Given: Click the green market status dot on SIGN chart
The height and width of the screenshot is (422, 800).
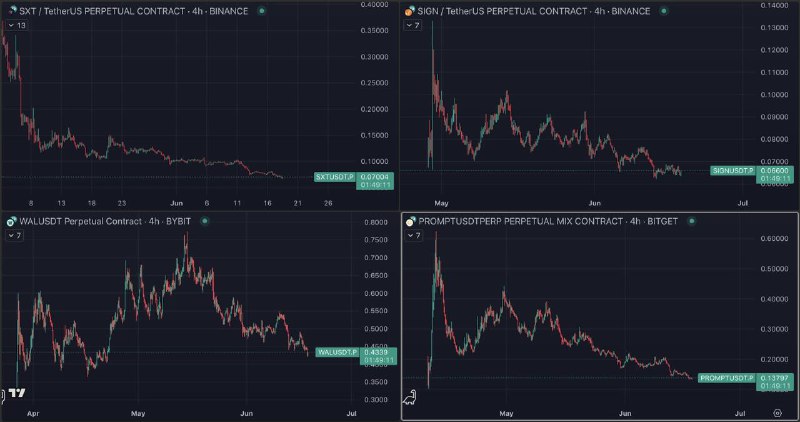Looking at the screenshot, I should [x=664, y=11].
